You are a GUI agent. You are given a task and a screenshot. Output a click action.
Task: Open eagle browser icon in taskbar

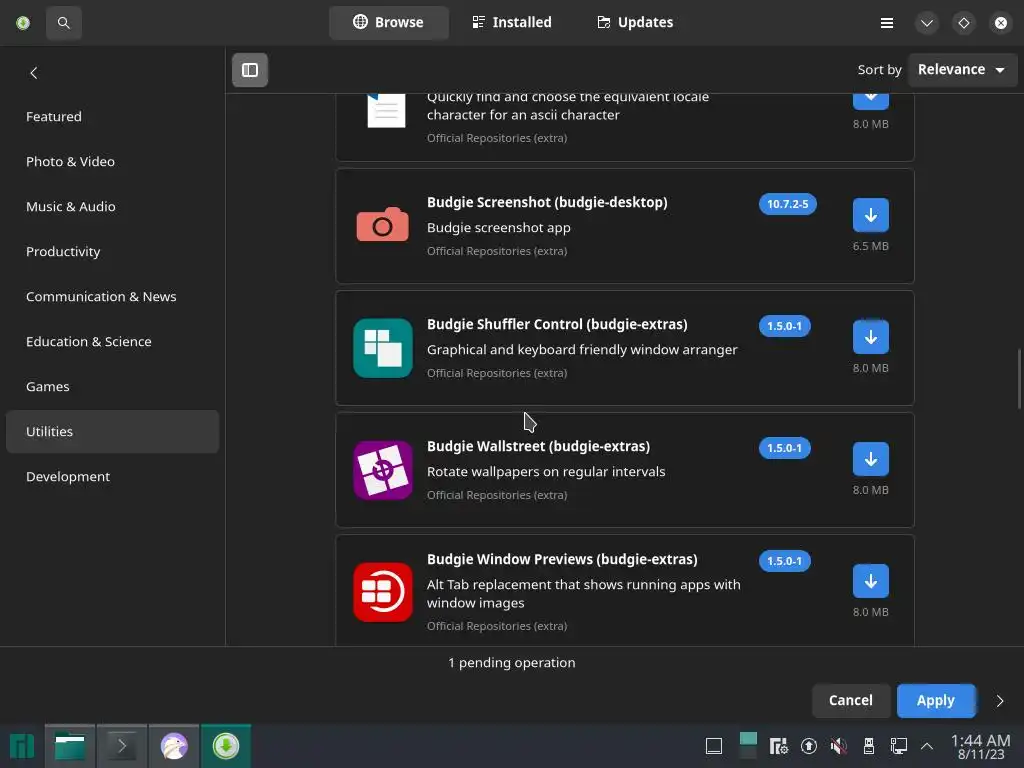[x=174, y=746]
